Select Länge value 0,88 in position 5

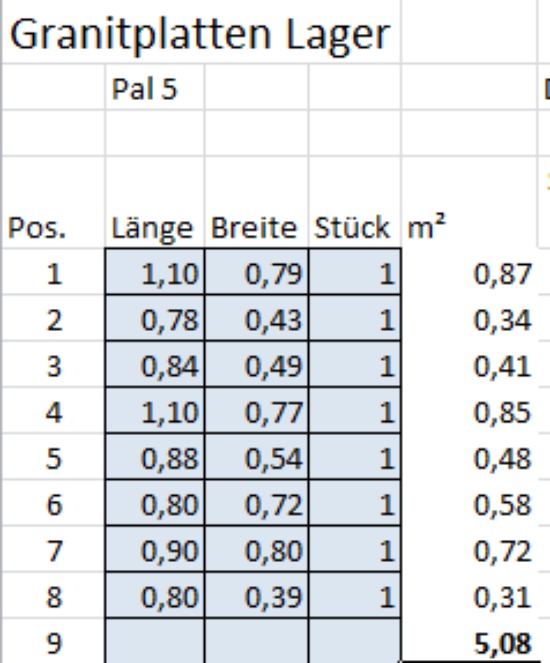[155, 456]
